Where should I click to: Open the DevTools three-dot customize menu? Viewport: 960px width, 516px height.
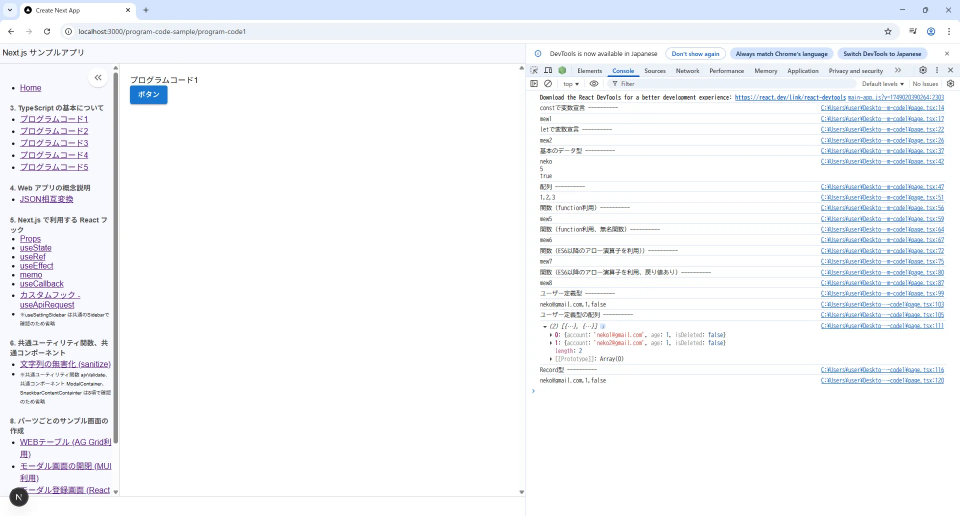(x=937, y=70)
